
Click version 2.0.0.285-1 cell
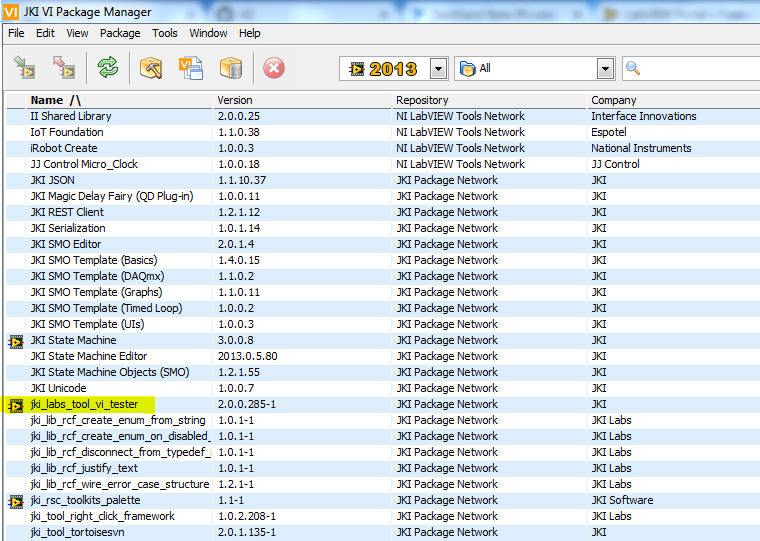point(247,404)
